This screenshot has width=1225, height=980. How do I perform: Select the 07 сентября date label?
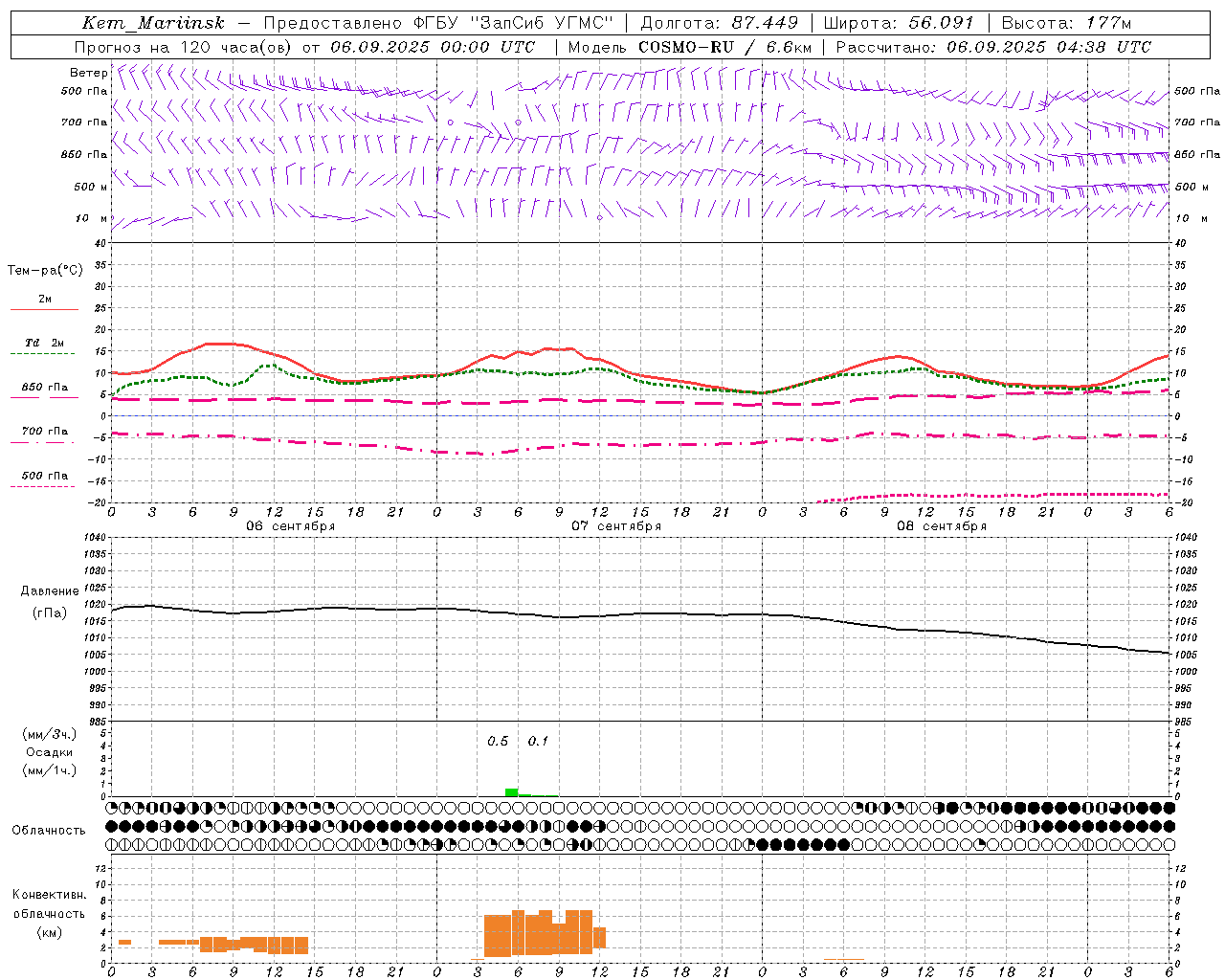click(x=616, y=526)
